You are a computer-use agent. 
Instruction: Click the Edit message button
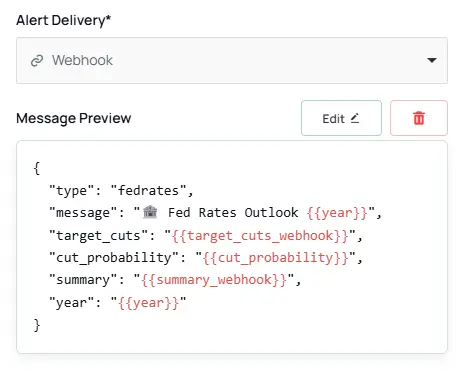(341, 118)
